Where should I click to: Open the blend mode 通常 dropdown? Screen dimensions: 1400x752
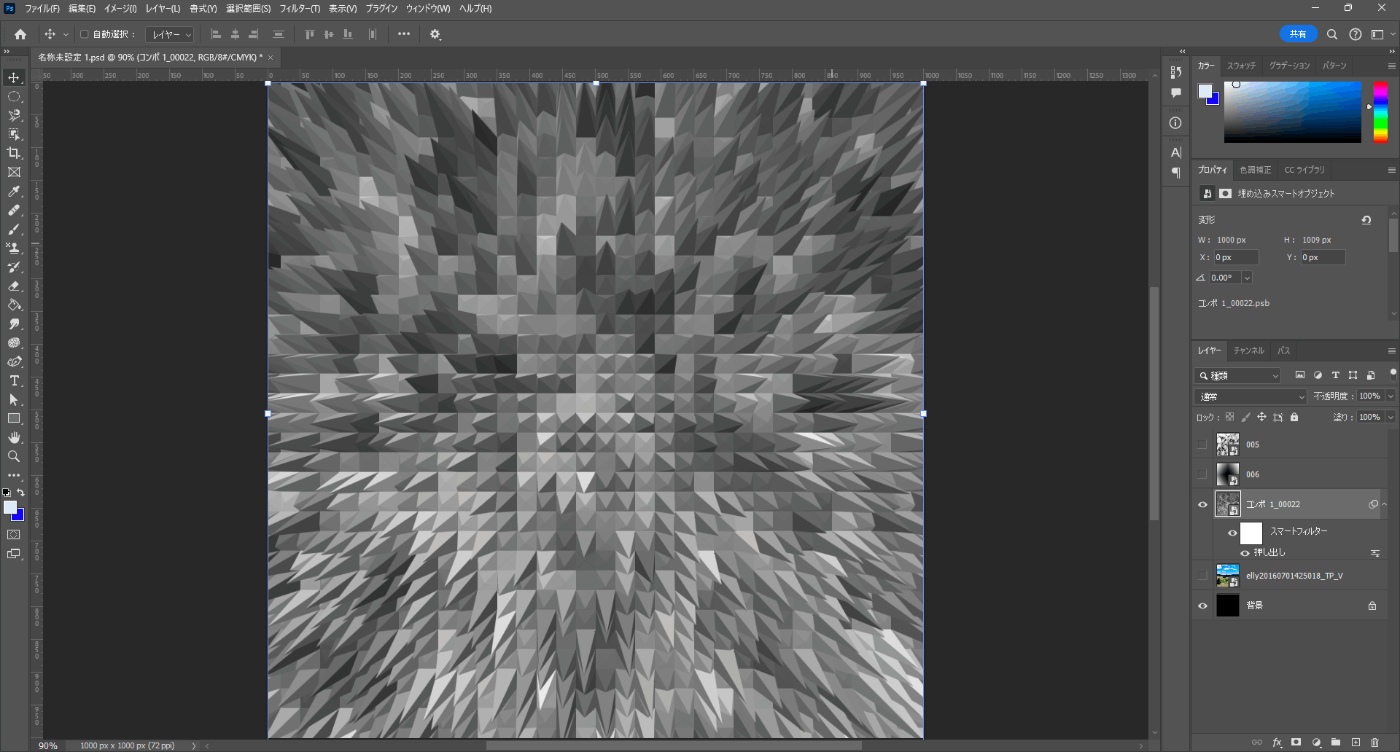(1252, 397)
